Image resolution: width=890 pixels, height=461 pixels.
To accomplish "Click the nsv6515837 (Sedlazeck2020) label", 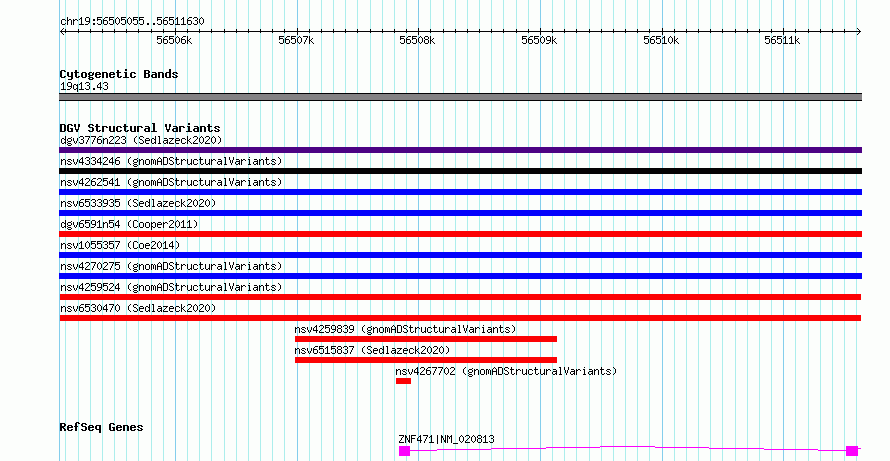I will 372,350.
